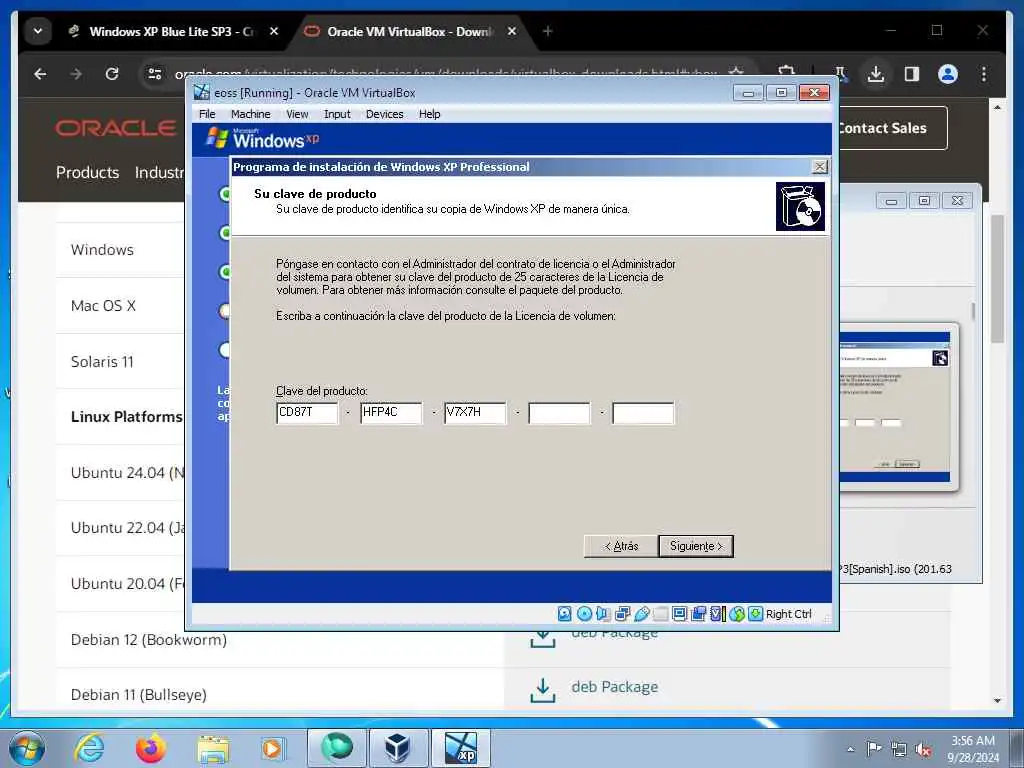The width and height of the screenshot is (1024, 768).
Task: Click the optical drive icon in VirtualBox status bar
Action: point(584,614)
